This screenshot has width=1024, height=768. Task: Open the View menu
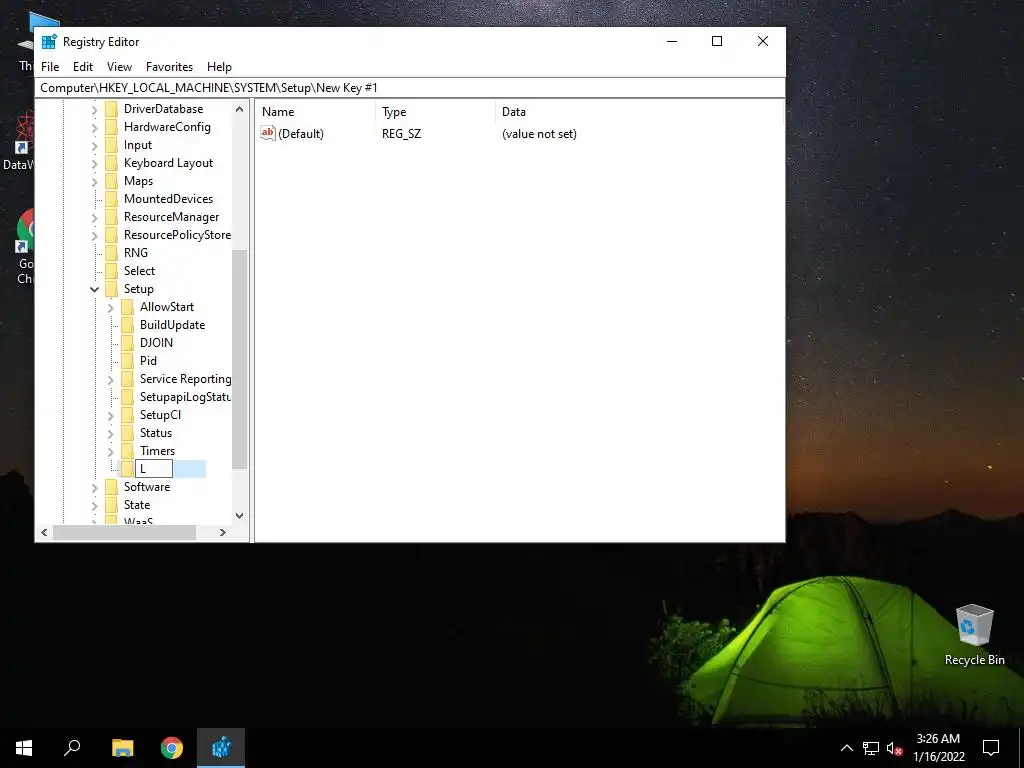click(119, 67)
